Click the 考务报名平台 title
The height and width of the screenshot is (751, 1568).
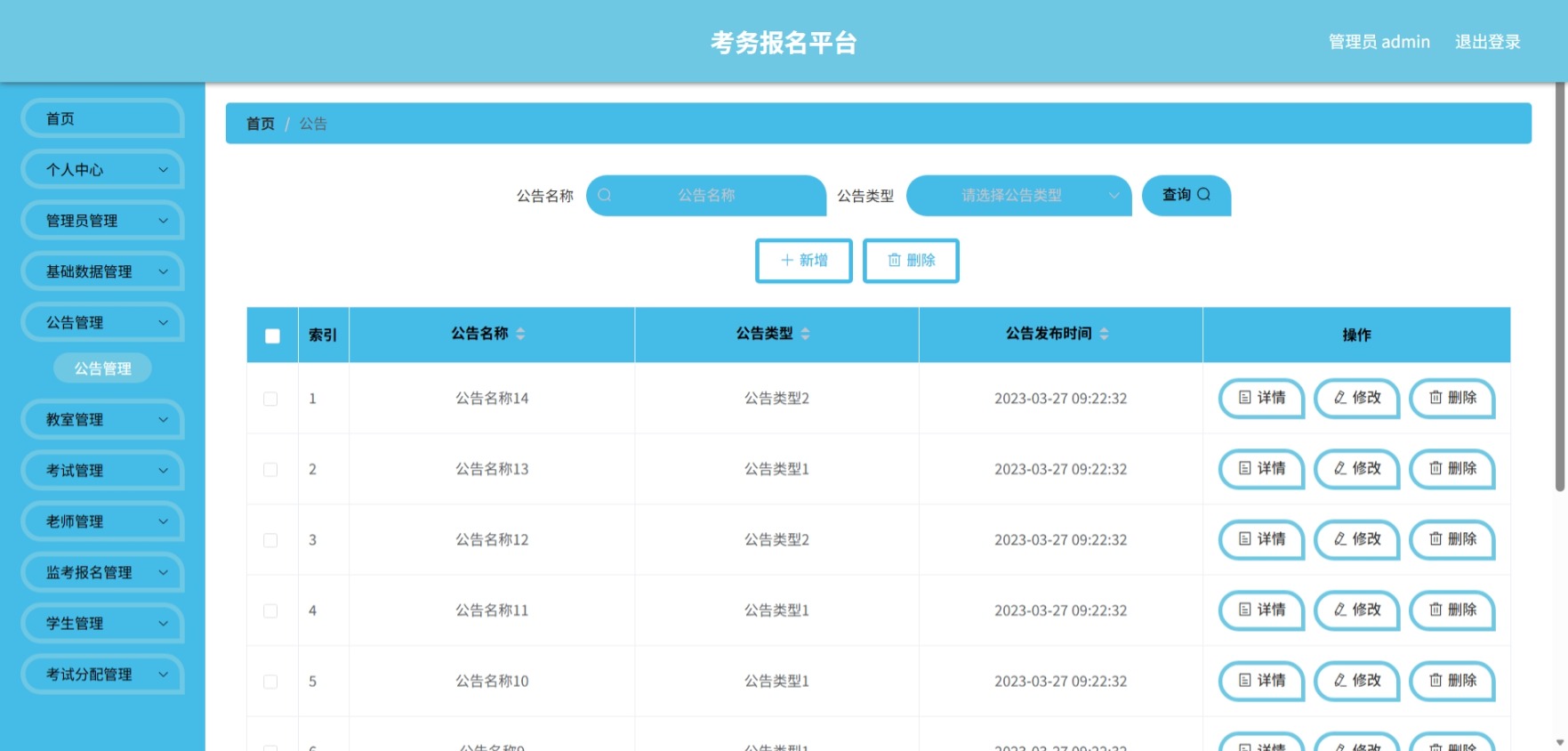(784, 42)
